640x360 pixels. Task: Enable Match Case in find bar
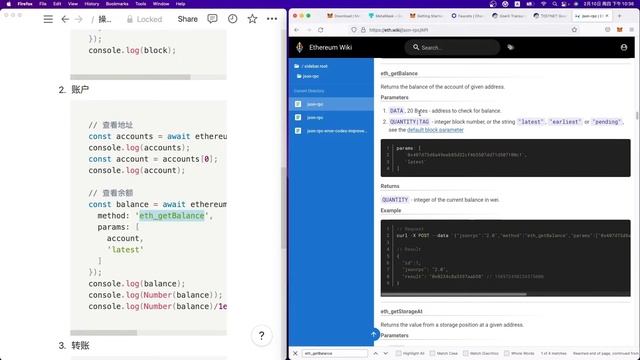tap(444, 353)
